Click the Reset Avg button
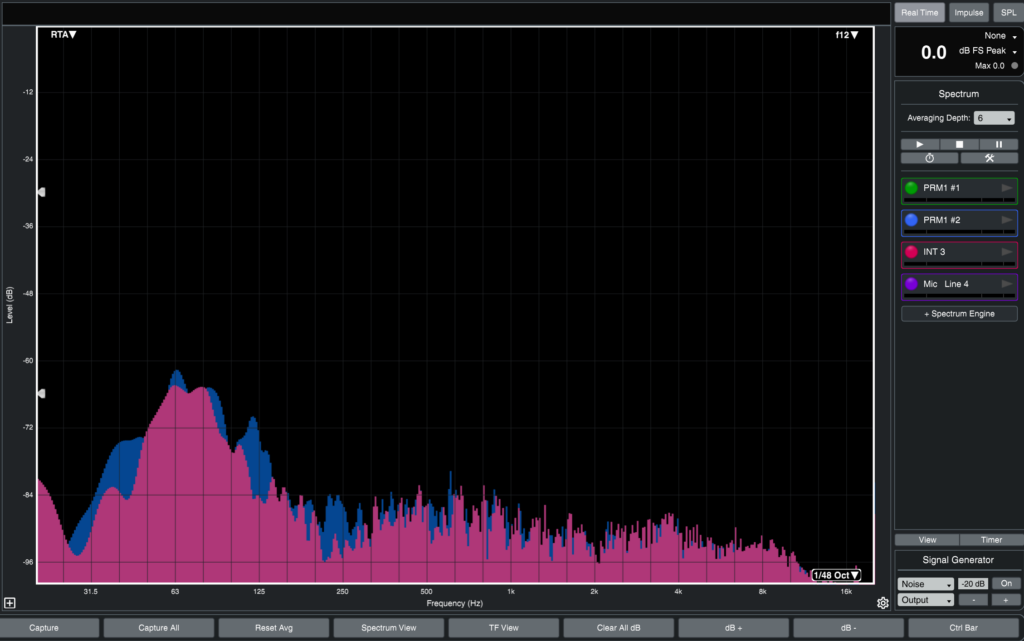 pos(274,628)
